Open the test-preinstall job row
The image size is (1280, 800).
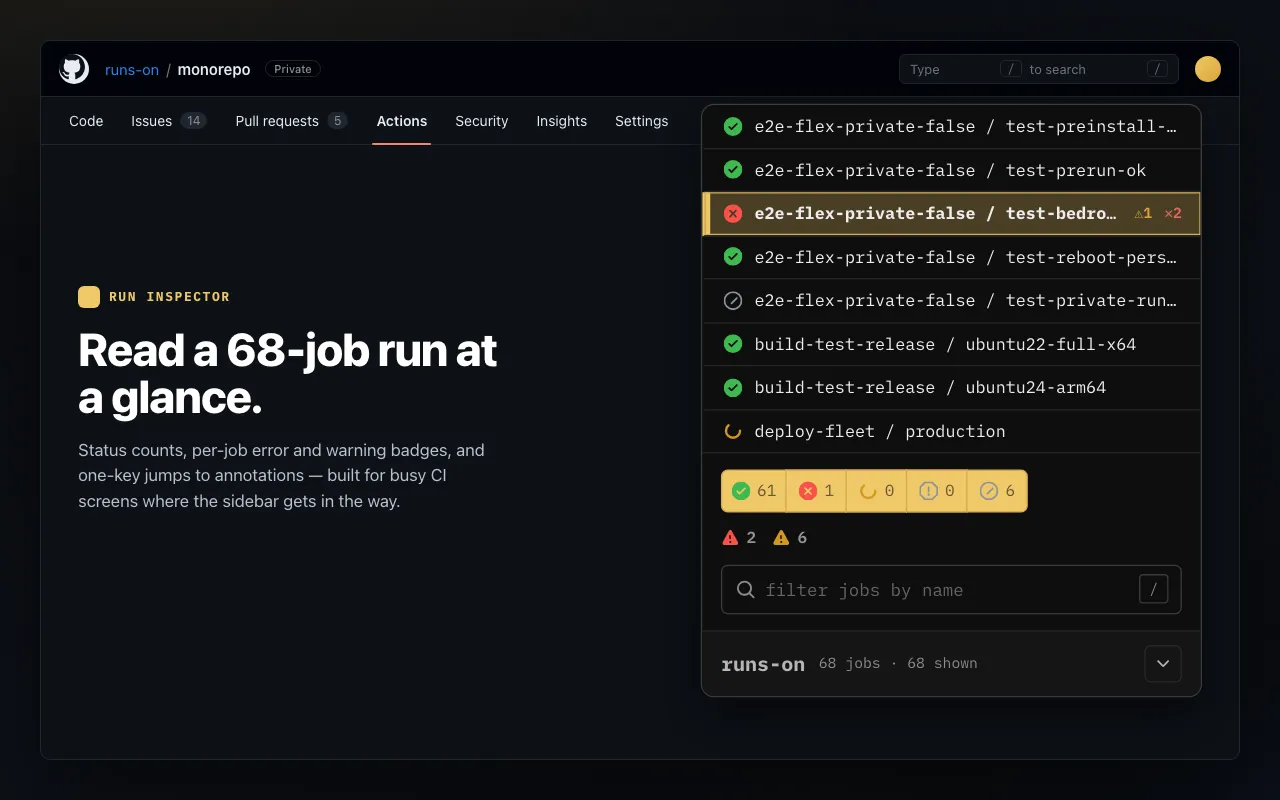click(x=951, y=127)
